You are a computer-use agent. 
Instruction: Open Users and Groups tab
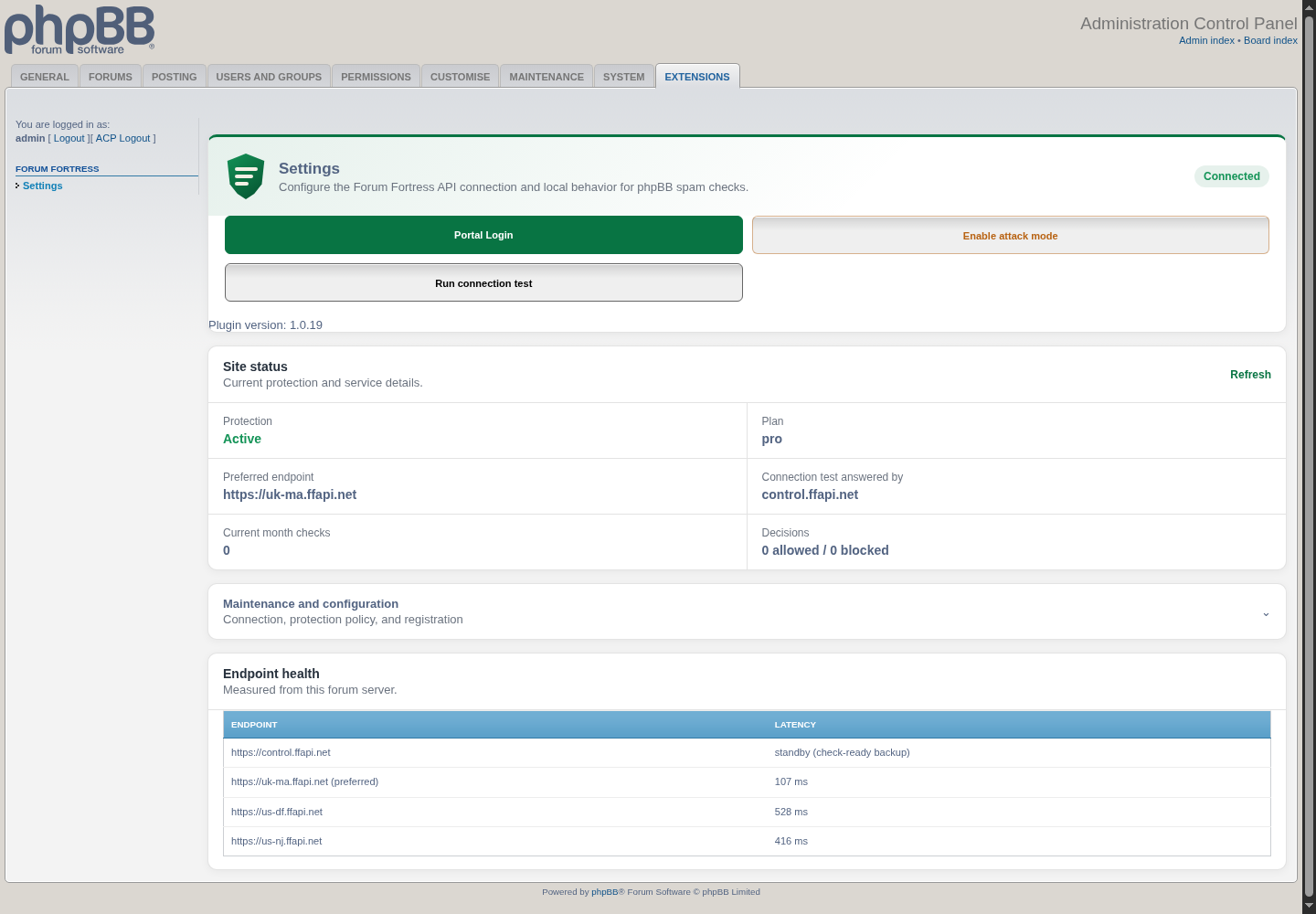(269, 77)
